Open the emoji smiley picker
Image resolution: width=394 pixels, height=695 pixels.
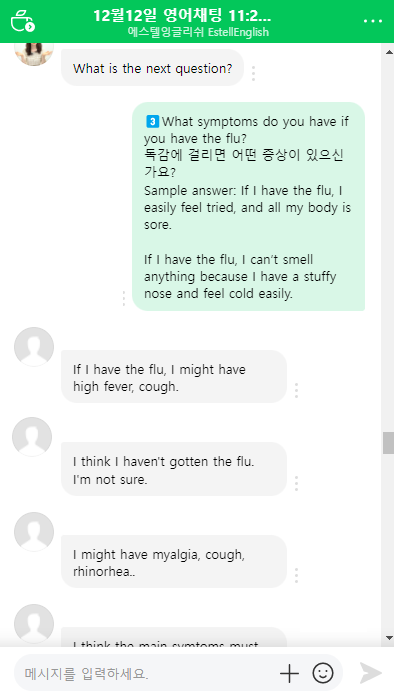coord(323,673)
